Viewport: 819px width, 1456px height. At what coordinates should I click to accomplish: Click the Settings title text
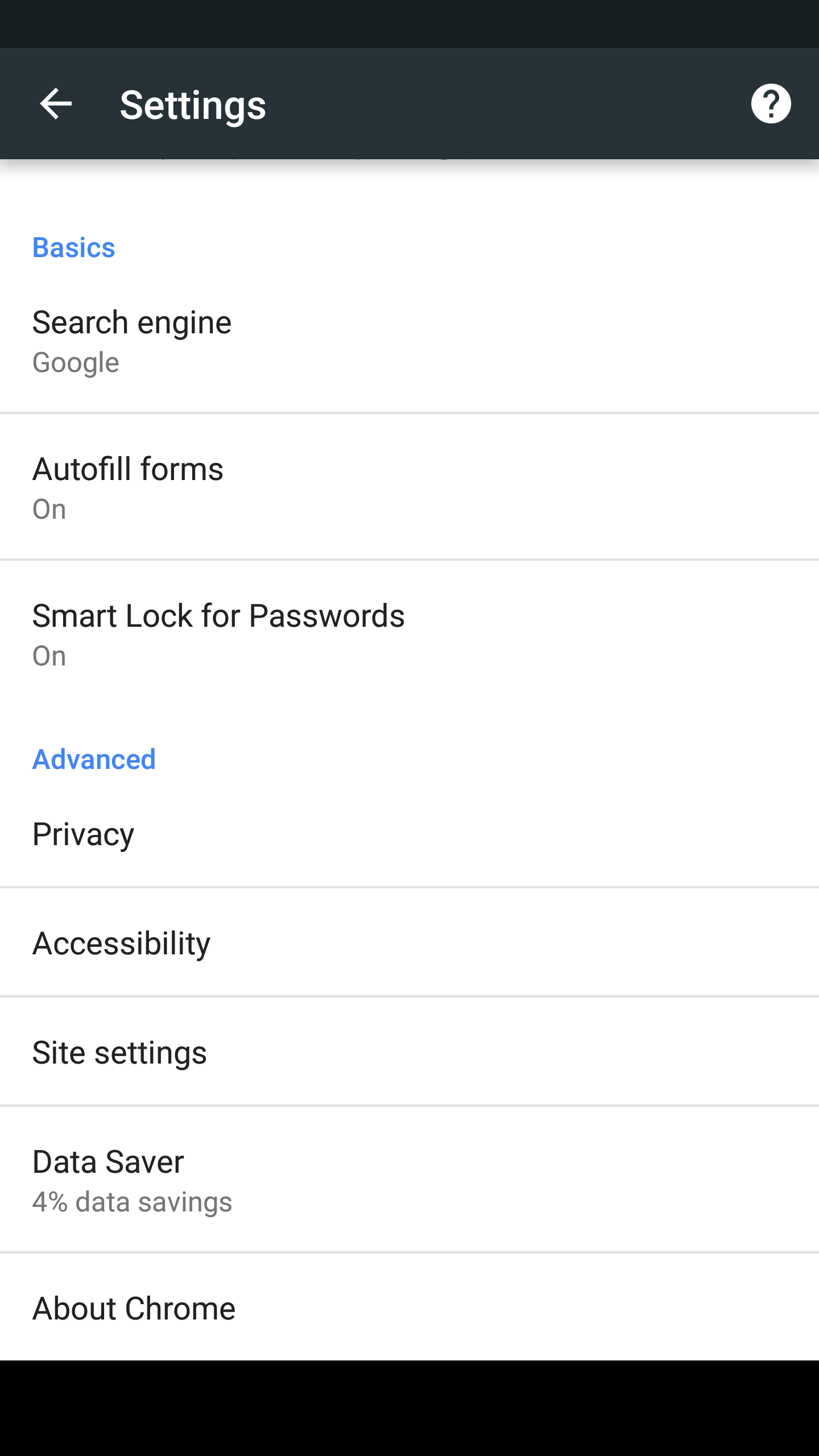193,105
